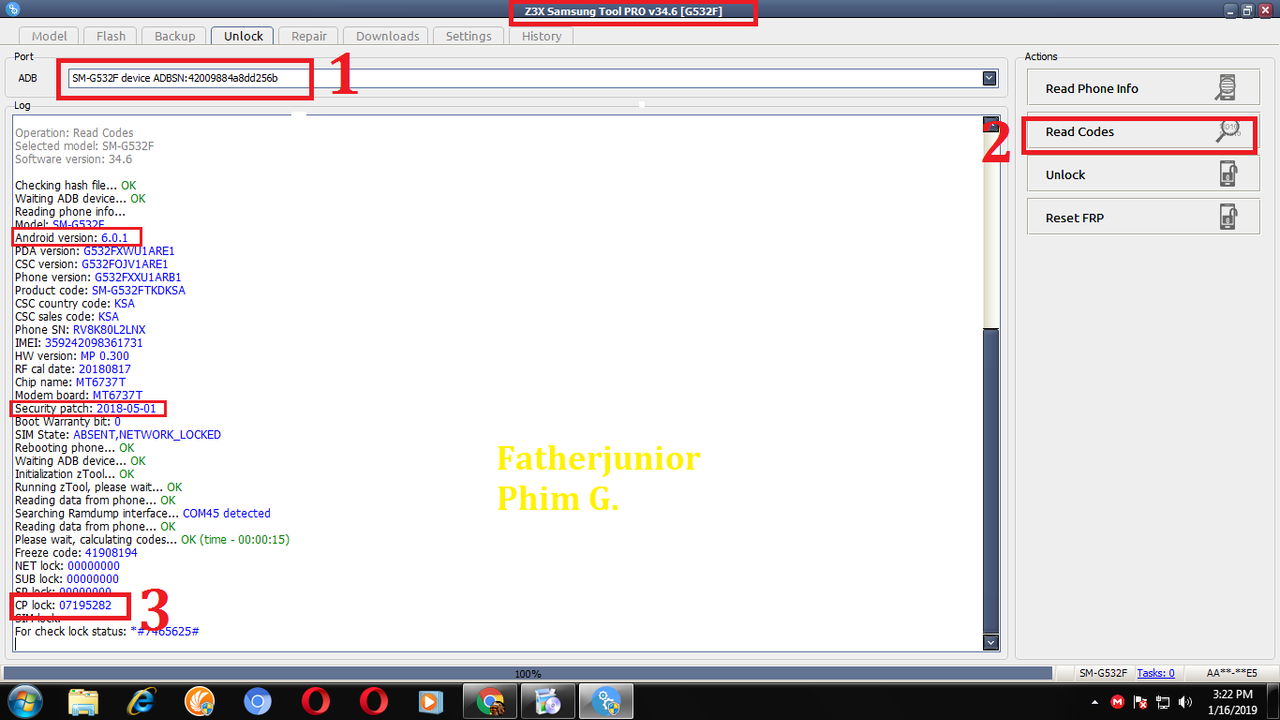Click the Read Phone Info button
The height and width of the screenshot is (720, 1280).
[1143, 88]
